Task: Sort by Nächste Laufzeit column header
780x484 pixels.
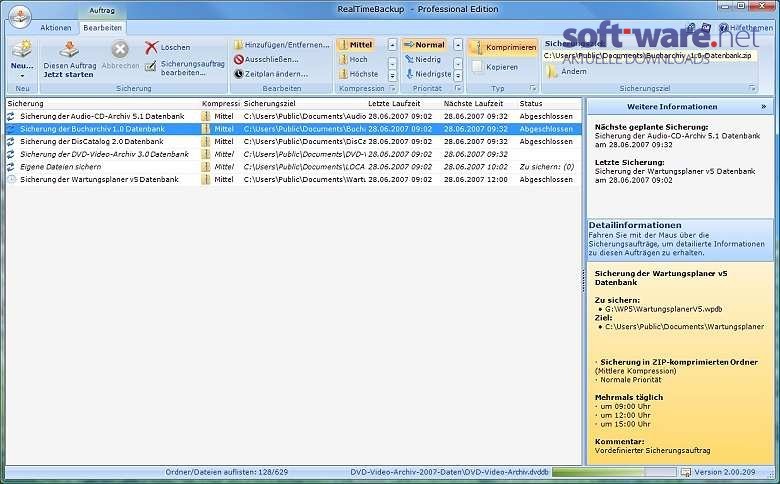Action: [x=480, y=103]
